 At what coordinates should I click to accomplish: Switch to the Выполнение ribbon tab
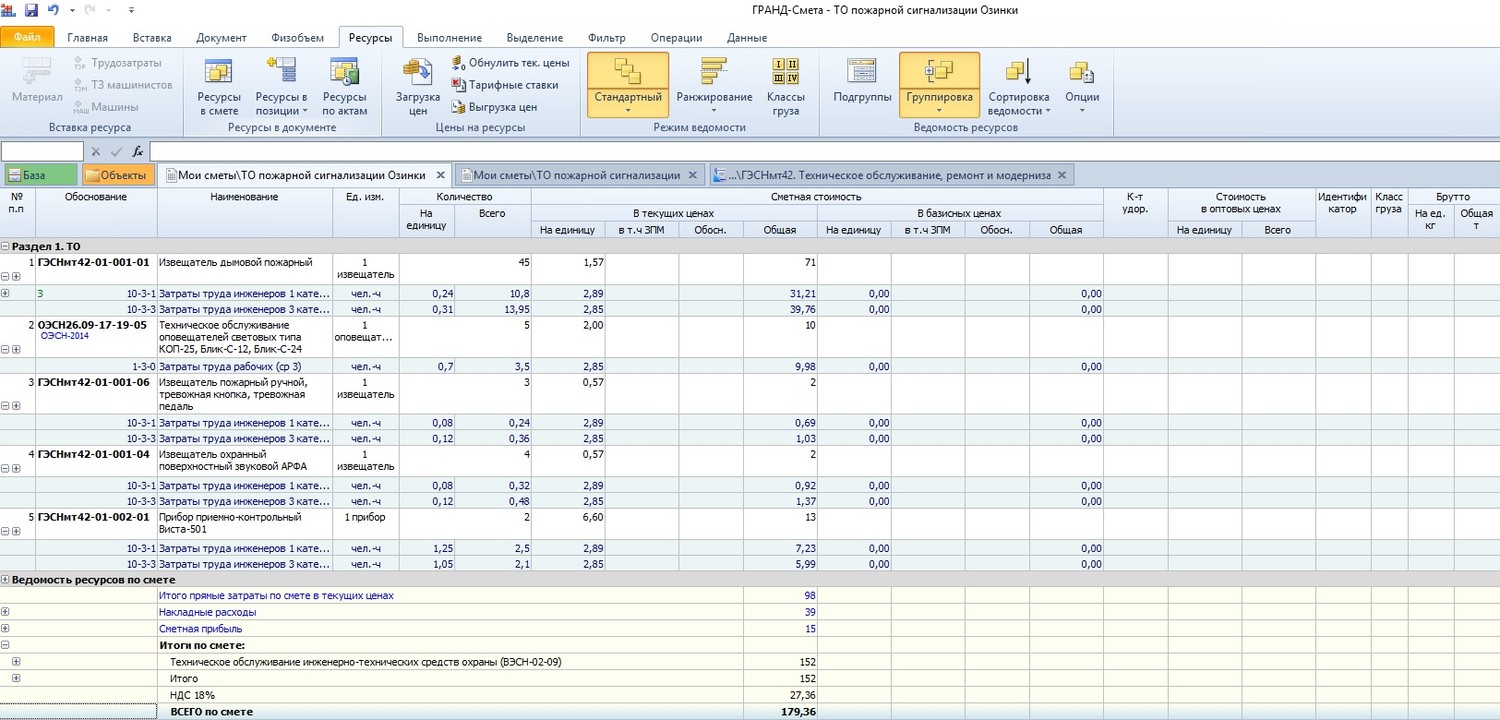(x=449, y=38)
